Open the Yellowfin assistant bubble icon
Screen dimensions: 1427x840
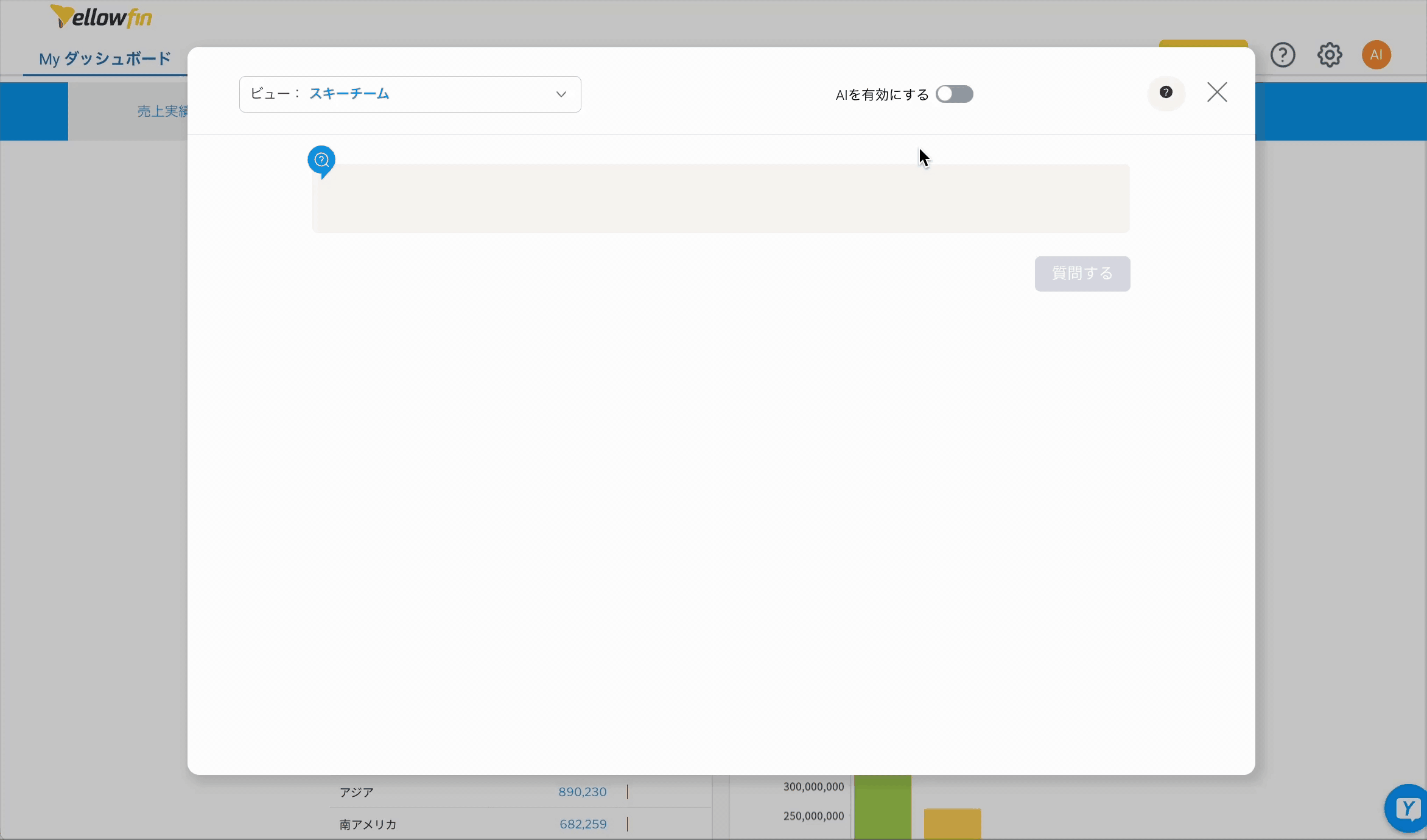click(1407, 808)
